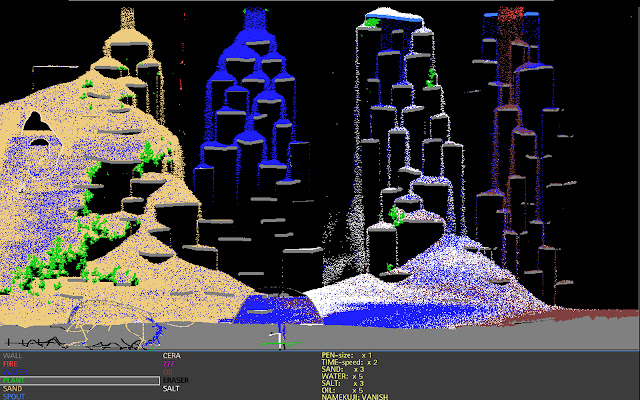The width and height of the screenshot is (640, 400).
Task: Choose the blue WATER element
Action: [x=14, y=372]
